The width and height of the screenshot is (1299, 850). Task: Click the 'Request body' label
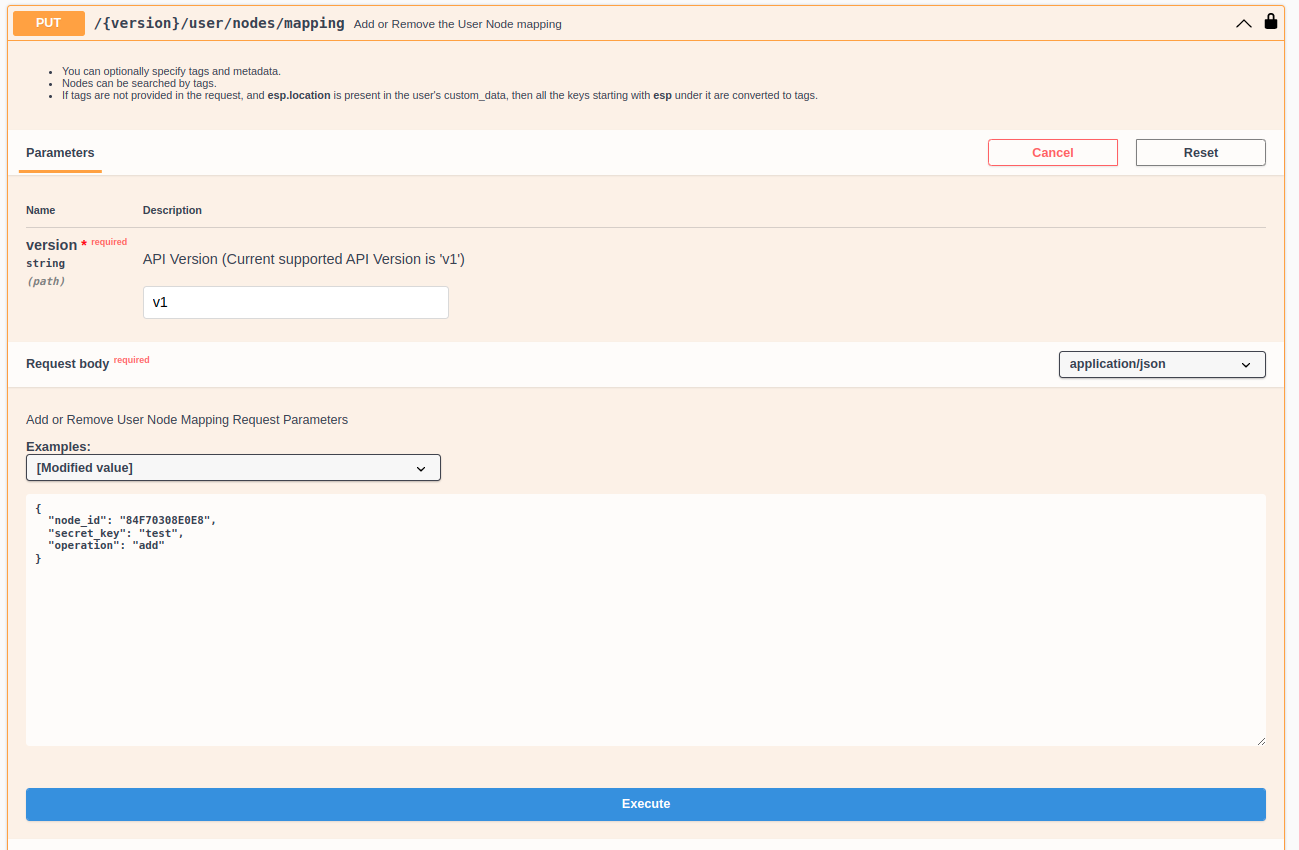click(x=67, y=364)
